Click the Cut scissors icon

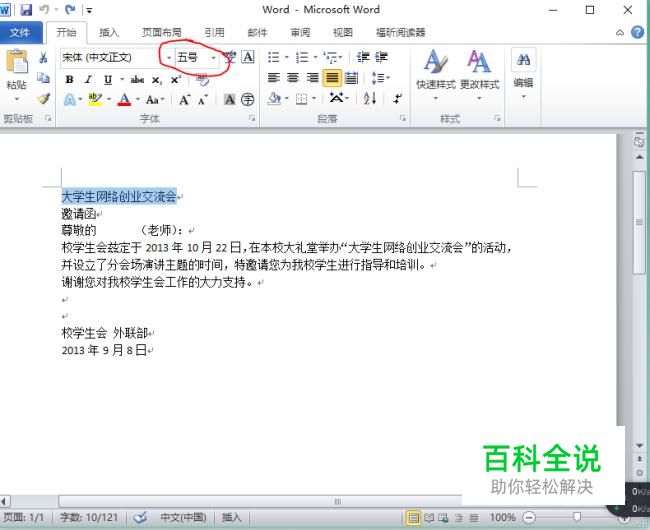tap(43, 57)
